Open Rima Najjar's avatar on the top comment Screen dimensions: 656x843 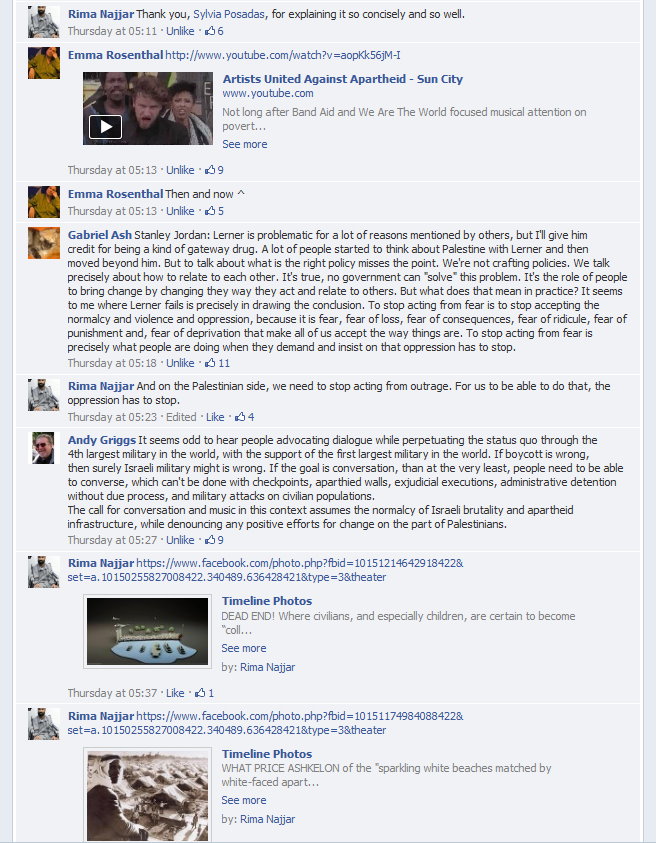point(44,22)
